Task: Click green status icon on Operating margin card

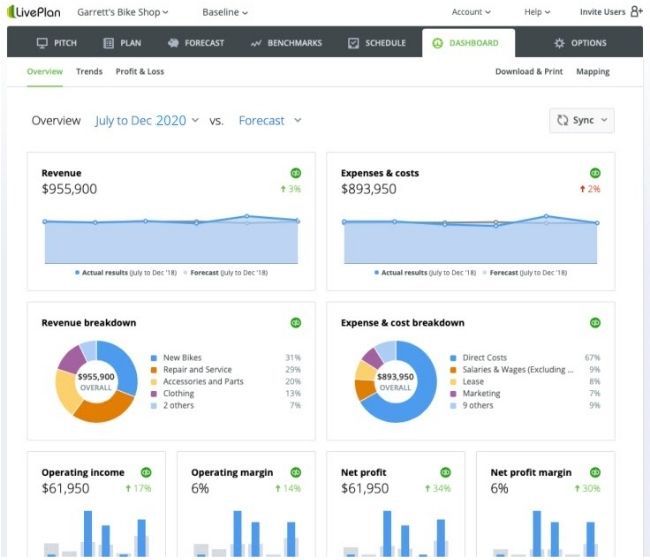Action: (x=296, y=472)
